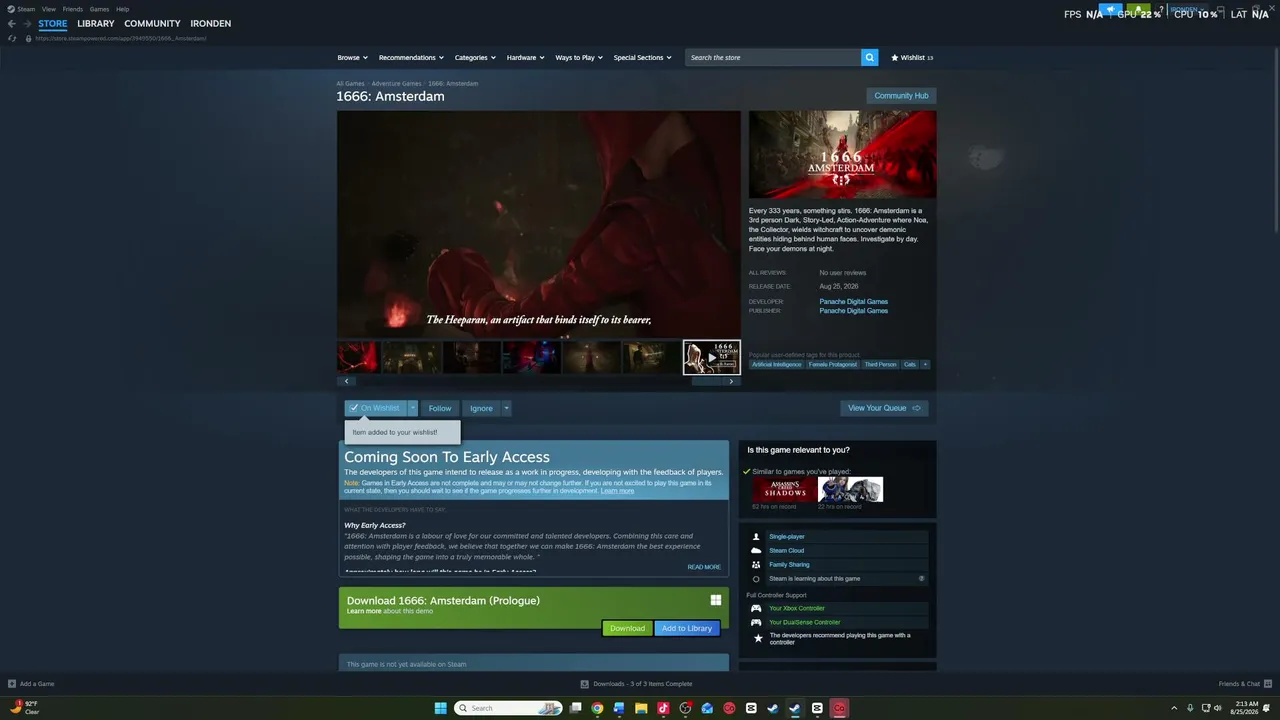Viewport: 1280px width, 720px height.
Task: Switch to the LIBRARY tab
Action: pyautogui.click(x=96, y=23)
